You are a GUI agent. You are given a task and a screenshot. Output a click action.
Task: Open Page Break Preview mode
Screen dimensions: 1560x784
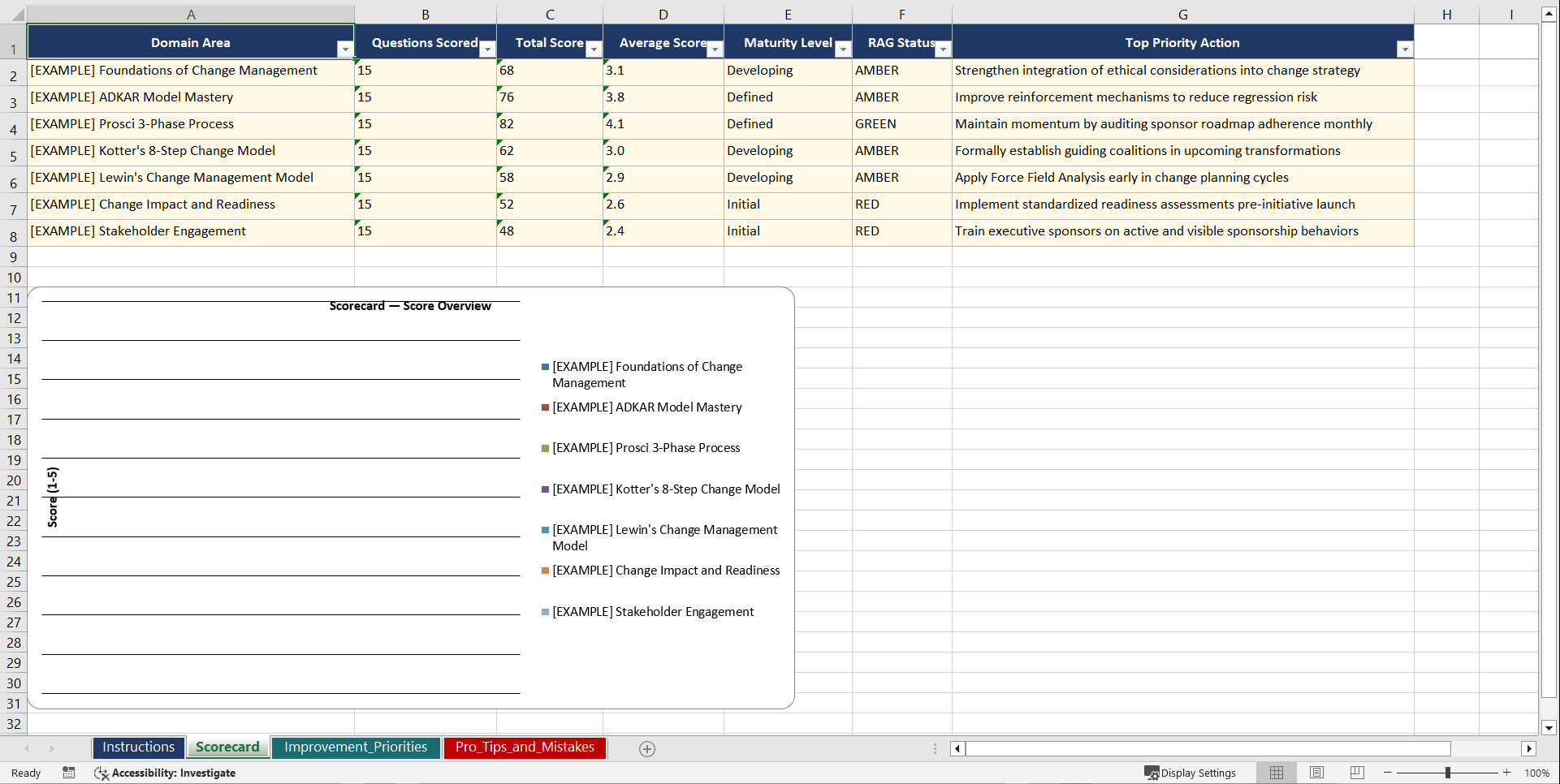(x=1357, y=773)
